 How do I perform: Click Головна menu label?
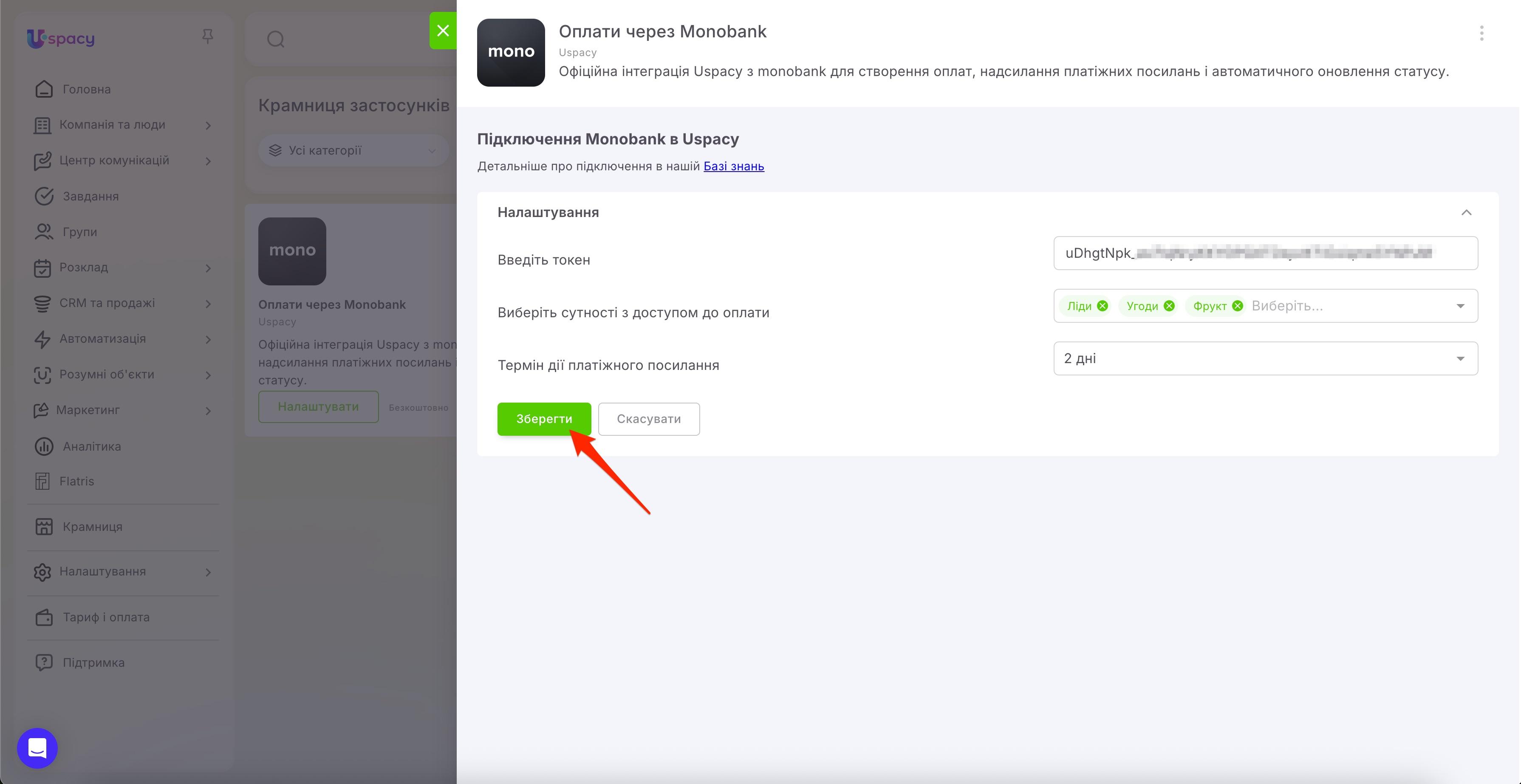tap(87, 89)
